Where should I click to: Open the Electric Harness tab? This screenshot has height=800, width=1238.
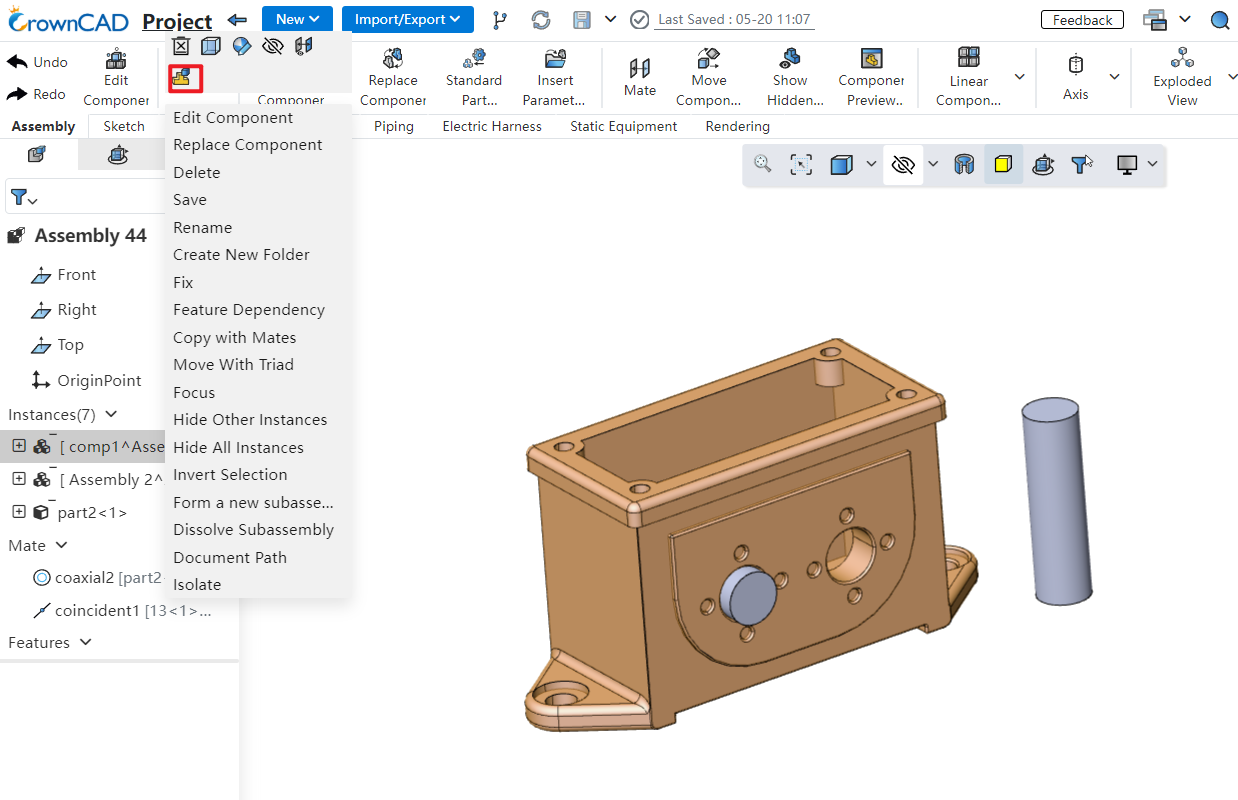pyautogui.click(x=492, y=126)
